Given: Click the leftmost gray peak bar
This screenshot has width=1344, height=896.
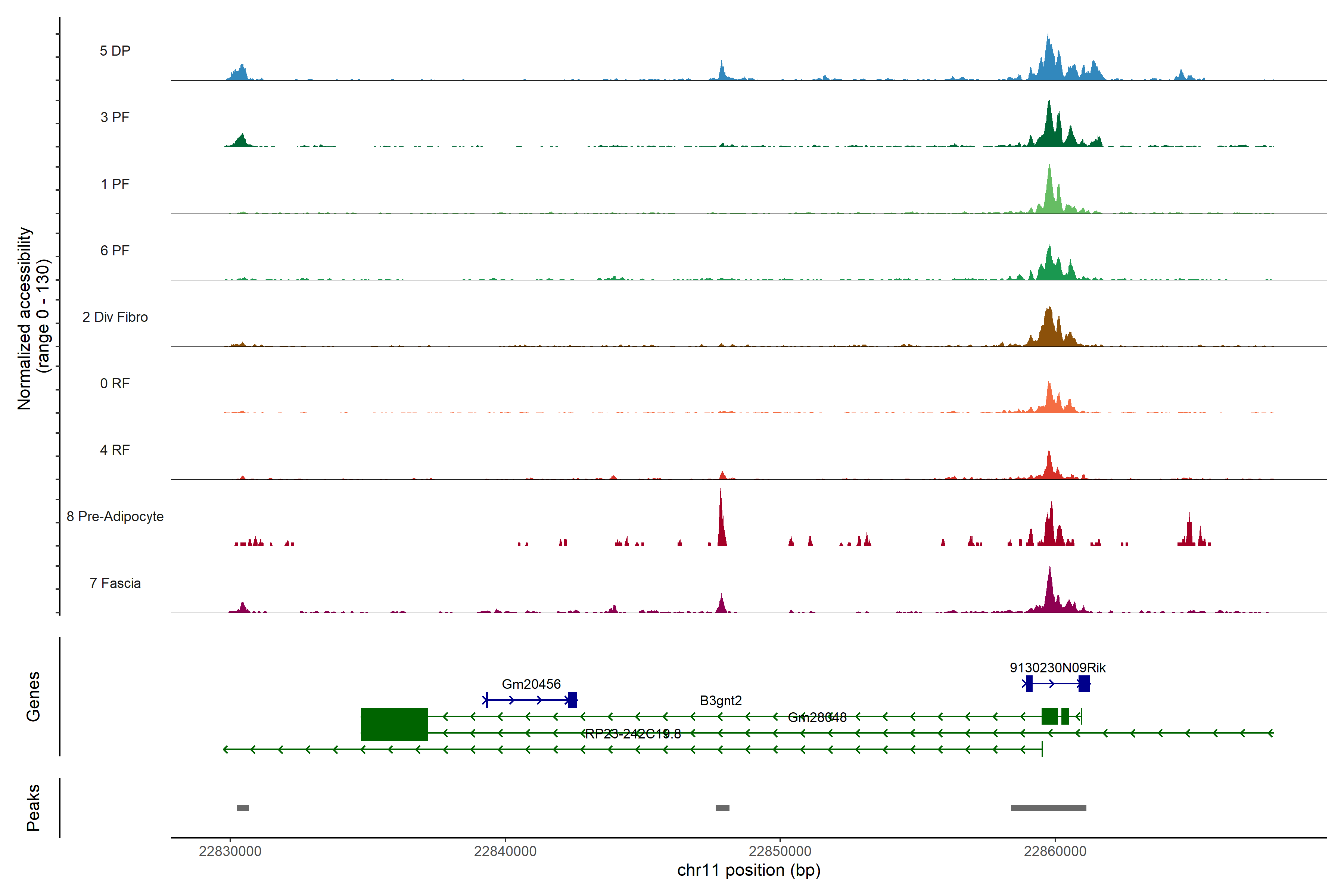Looking at the screenshot, I should click(243, 808).
